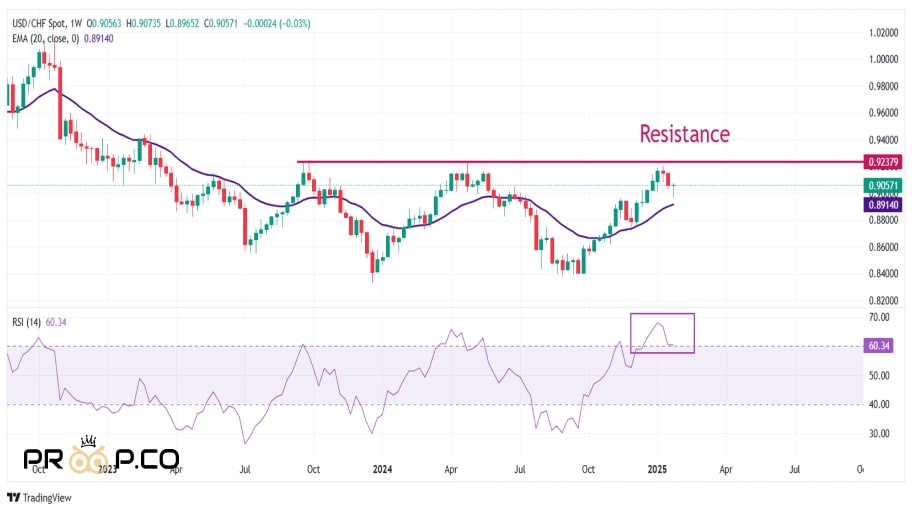The height and width of the screenshot is (513, 912).
Task: Click the Oct label left of 2024
Action: click(x=314, y=469)
